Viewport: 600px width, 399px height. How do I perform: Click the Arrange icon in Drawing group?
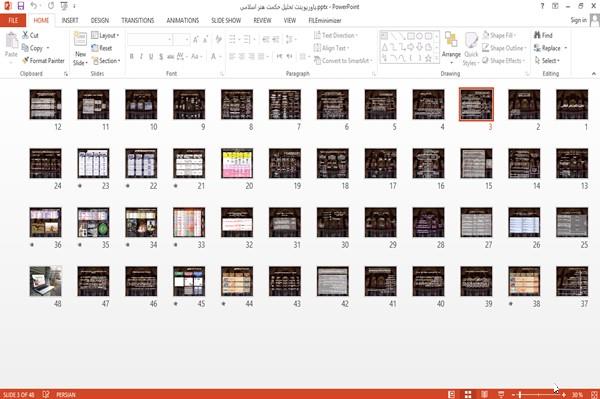tap(451, 40)
